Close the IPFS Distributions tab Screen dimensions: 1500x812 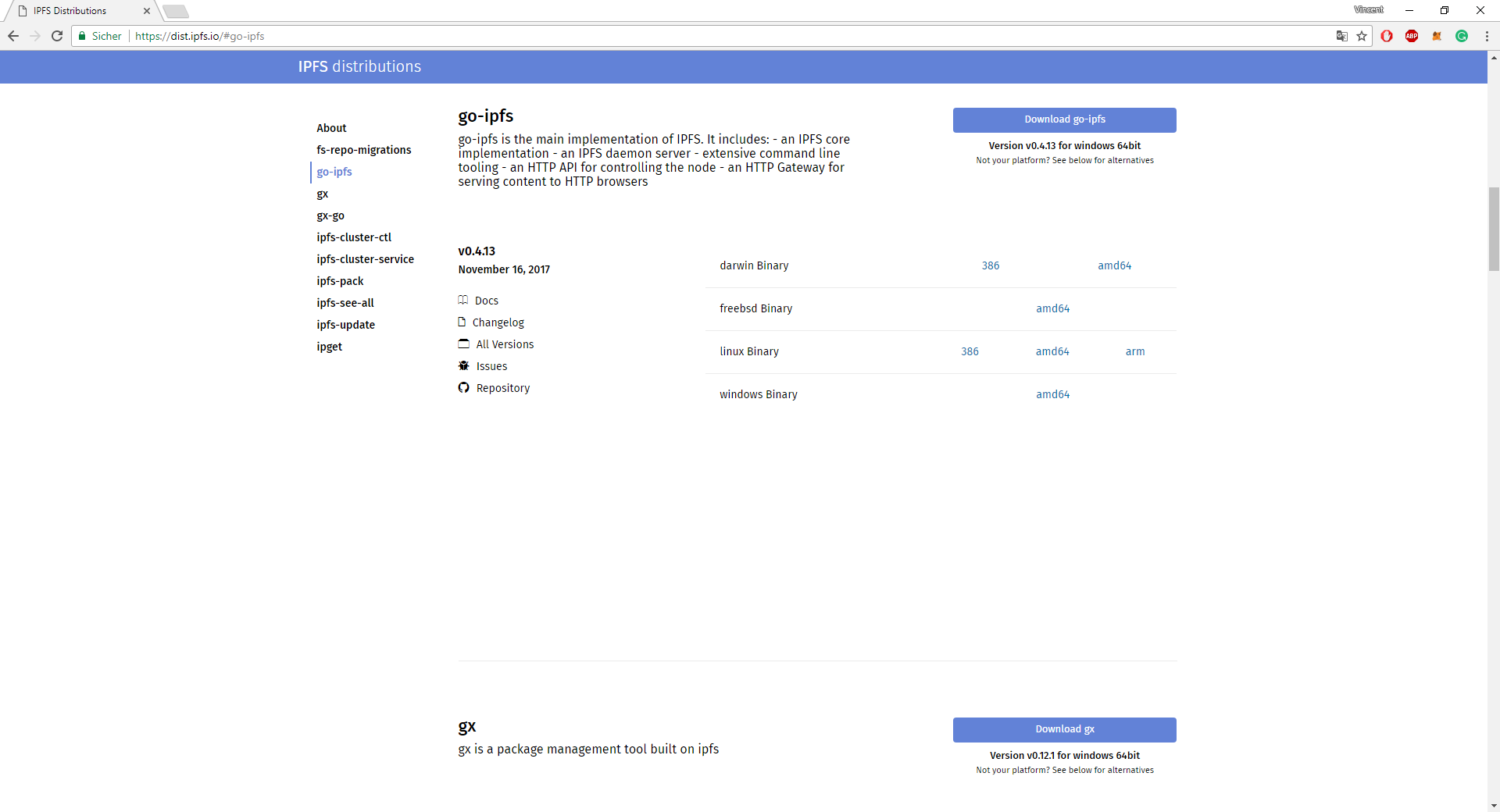147,11
